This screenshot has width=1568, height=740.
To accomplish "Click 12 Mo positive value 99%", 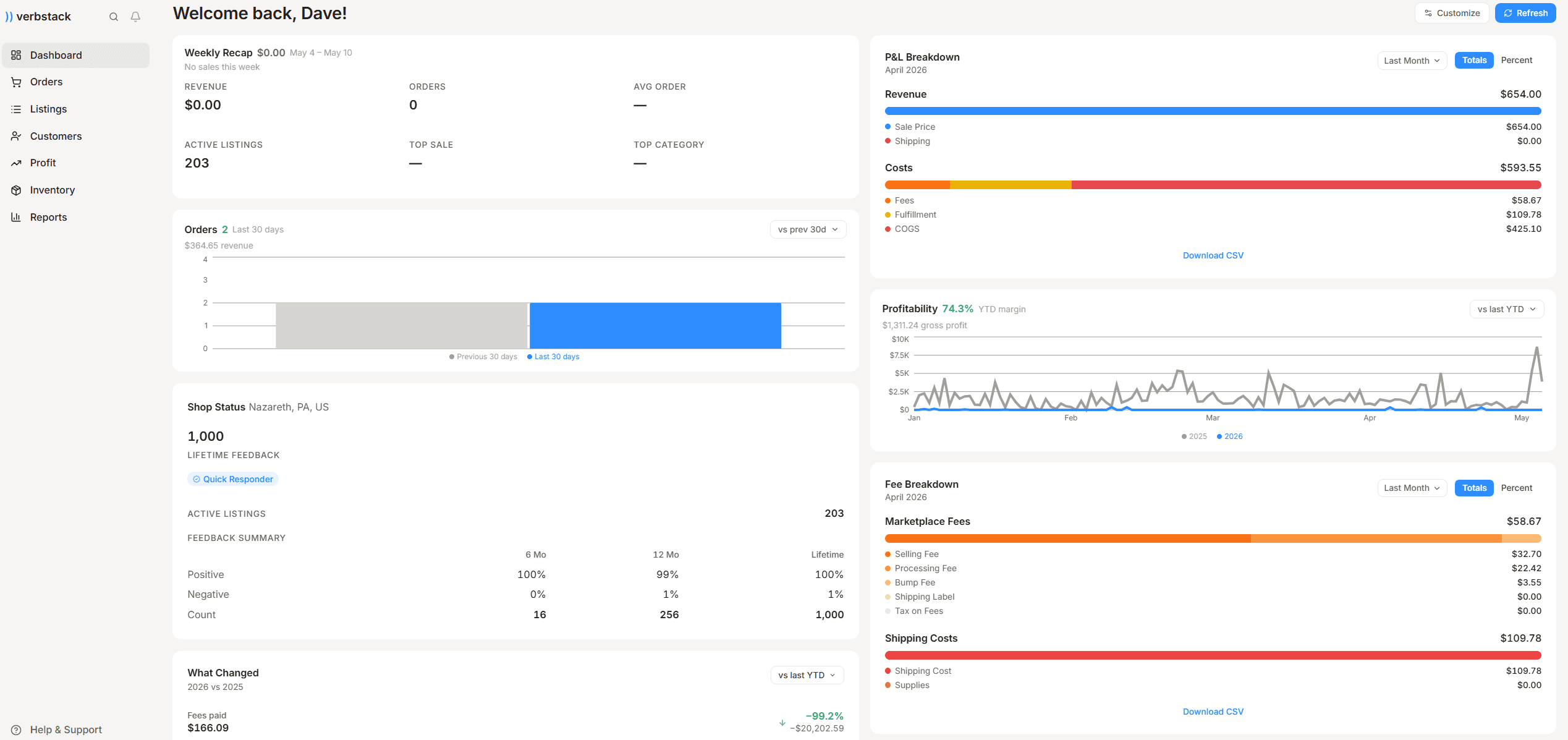I will point(667,574).
